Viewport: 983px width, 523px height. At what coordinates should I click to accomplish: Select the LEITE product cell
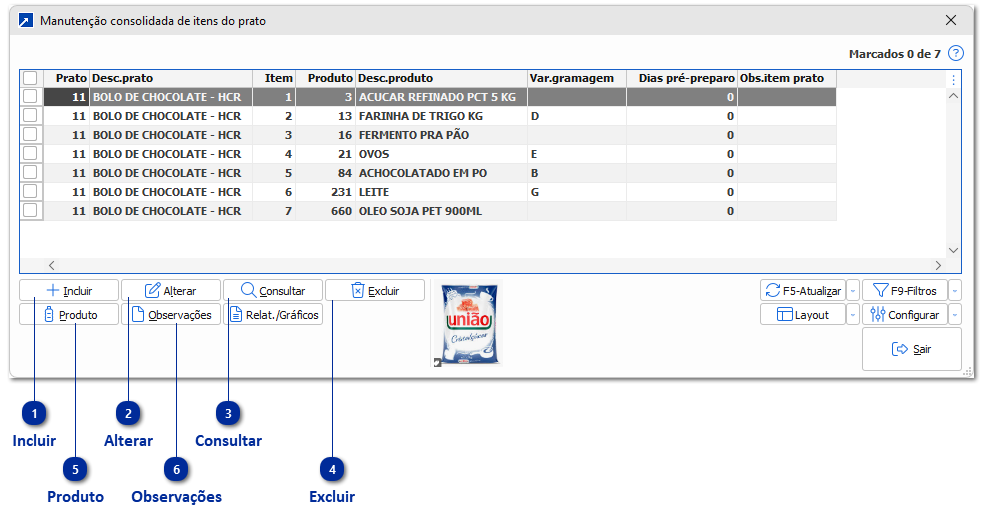(x=441, y=192)
